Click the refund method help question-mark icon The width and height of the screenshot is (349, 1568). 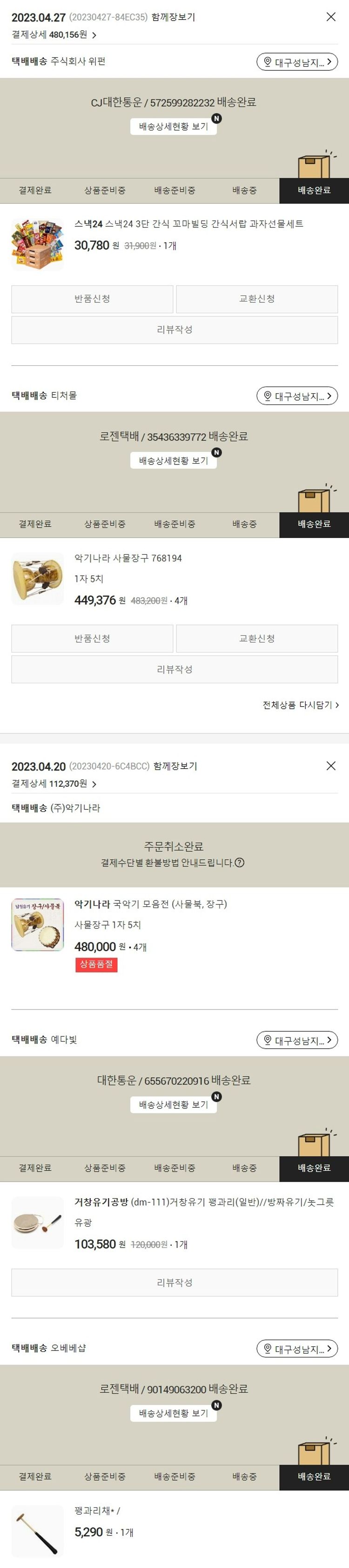[240, 863]
